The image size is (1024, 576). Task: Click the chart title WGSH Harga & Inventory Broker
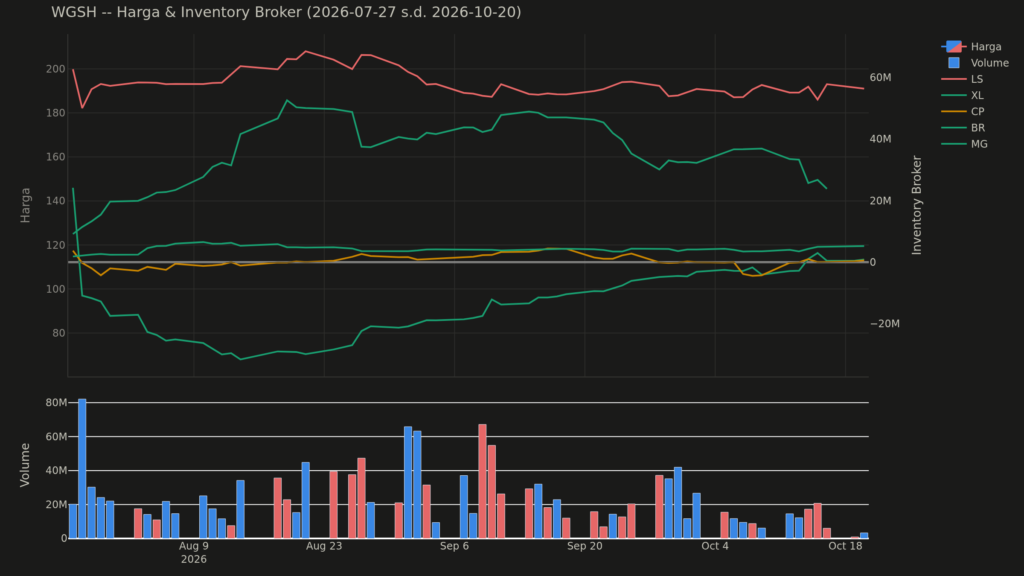(286, 12)
